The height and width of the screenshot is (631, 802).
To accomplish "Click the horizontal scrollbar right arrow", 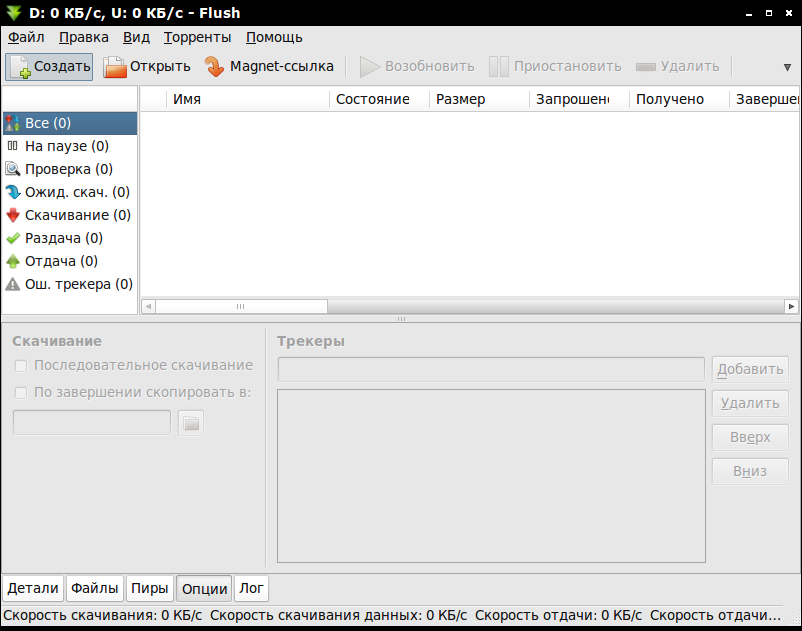I will click(x=791, y=306).
